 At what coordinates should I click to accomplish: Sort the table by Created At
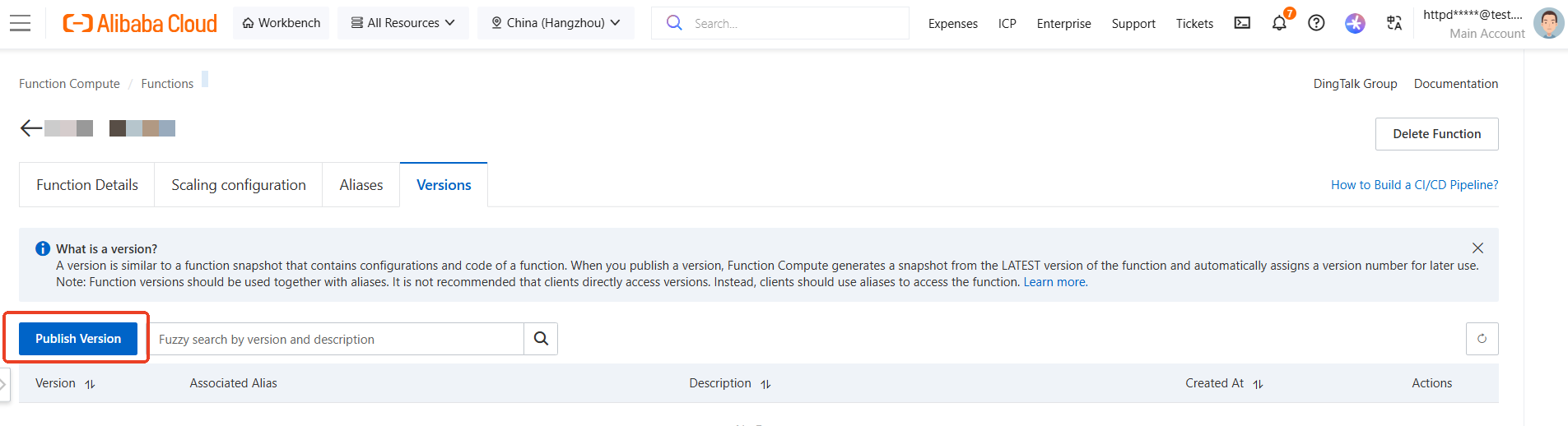[x=1258, y=384]
